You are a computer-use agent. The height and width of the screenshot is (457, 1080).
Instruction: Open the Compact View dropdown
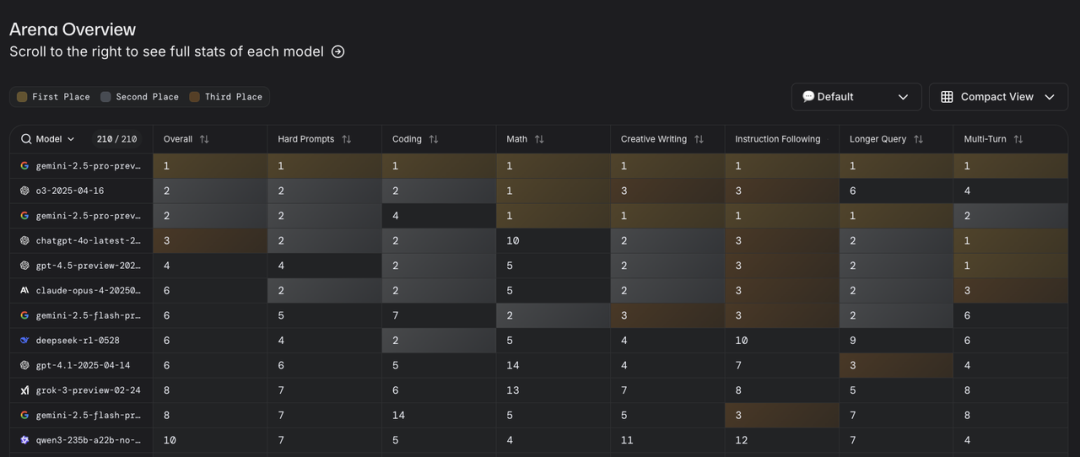tap(998, 97)
